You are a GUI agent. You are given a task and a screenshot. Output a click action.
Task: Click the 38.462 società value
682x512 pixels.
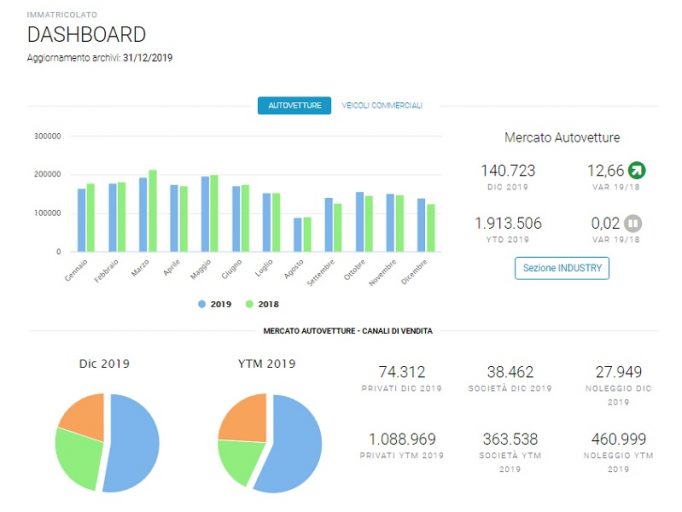tap(510, 372)
